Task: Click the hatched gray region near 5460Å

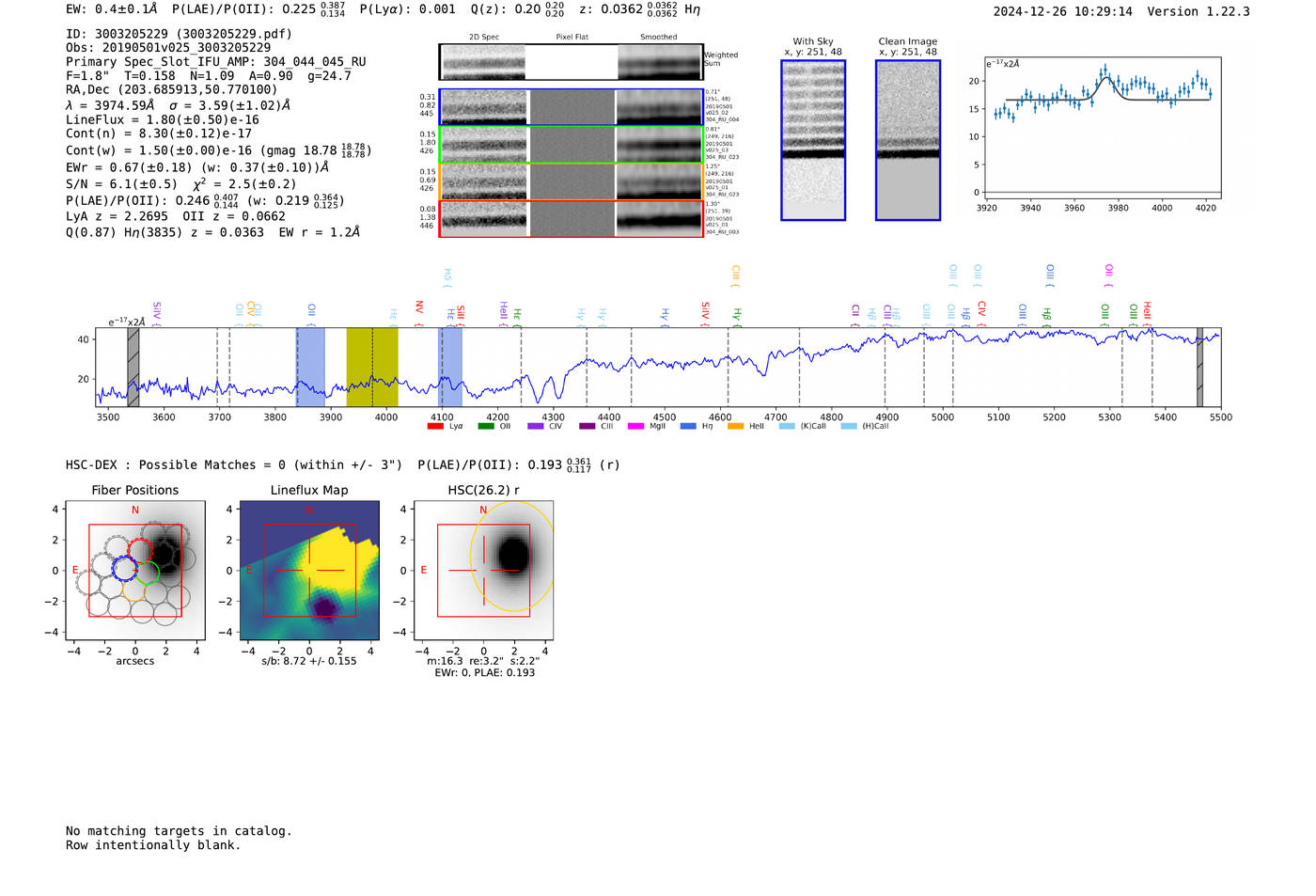Action: tap(1199, 367)
